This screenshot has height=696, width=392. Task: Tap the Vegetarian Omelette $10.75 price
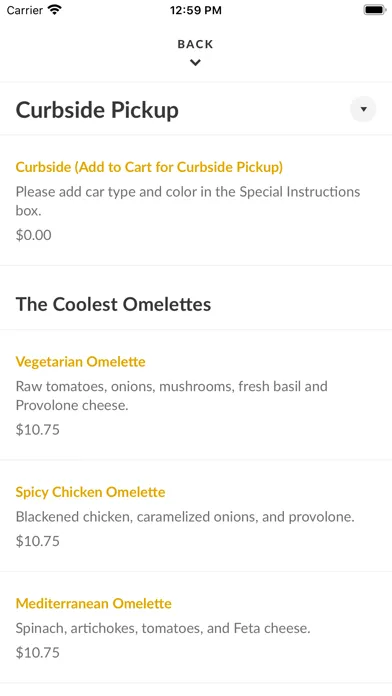point(37,430)
